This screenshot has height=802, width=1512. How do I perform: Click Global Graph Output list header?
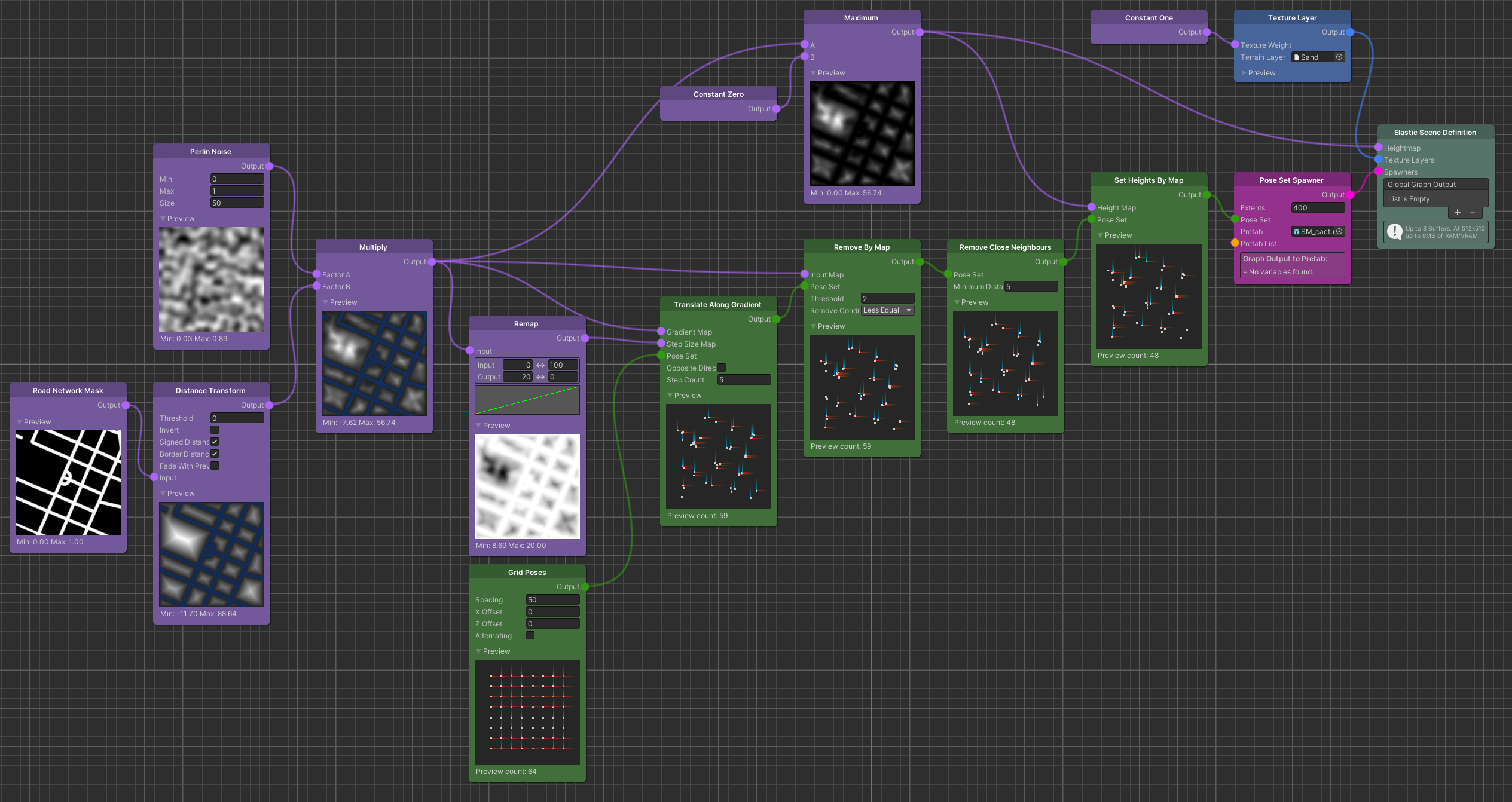1435,185
